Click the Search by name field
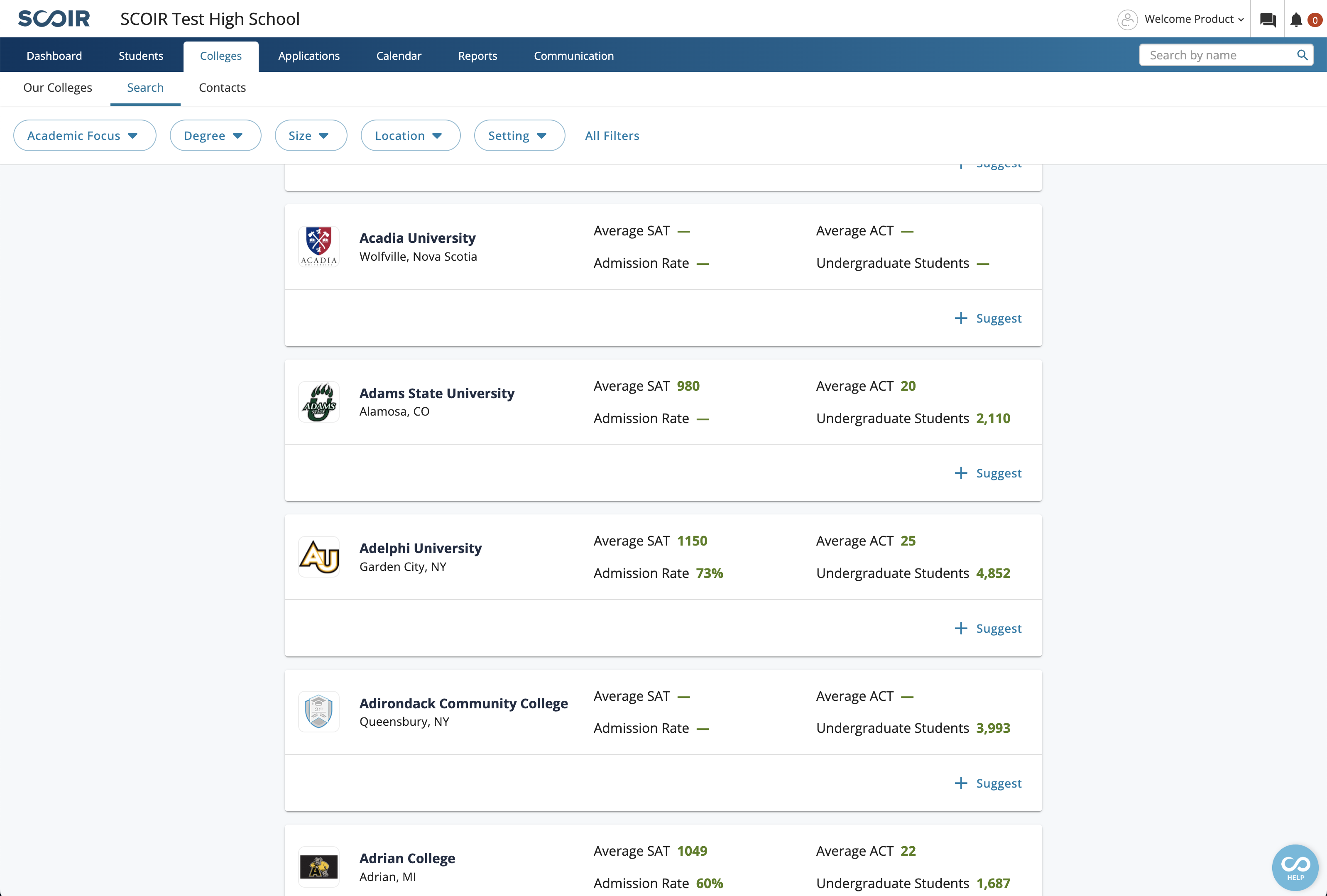Image resolution: width=1327 pixels, height=896 pixels. point(1227,55)
